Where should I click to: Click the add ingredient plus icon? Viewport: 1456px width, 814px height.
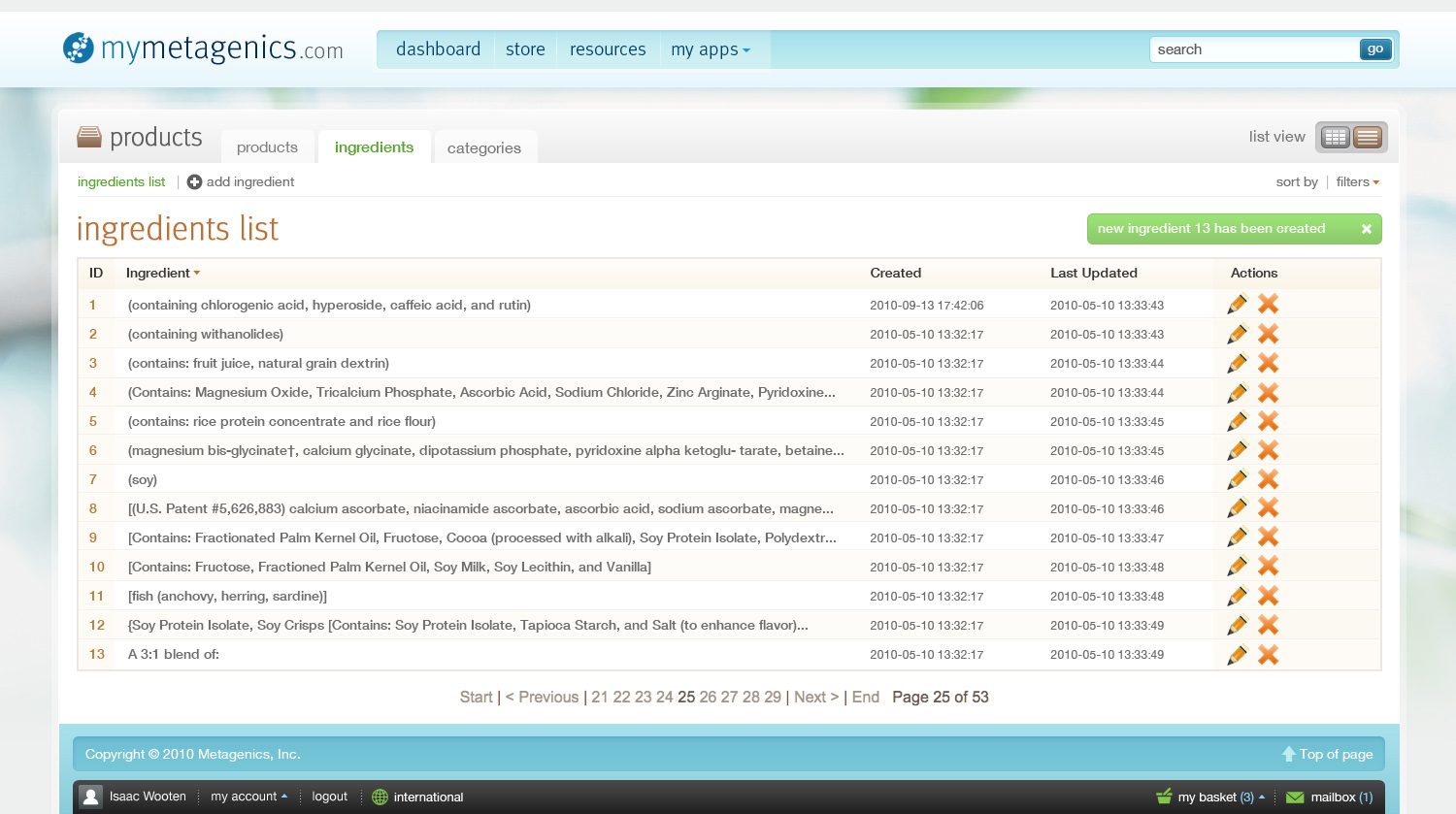tap(194, 181)
